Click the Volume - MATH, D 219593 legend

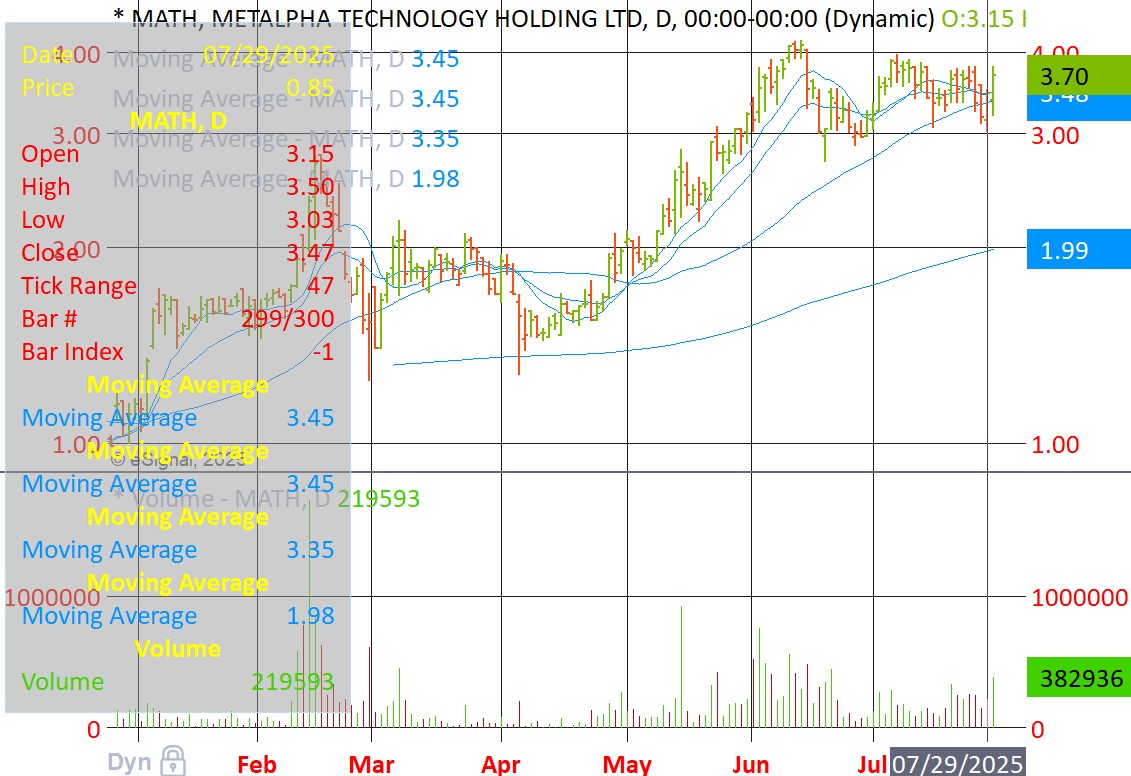pos(266,498)
